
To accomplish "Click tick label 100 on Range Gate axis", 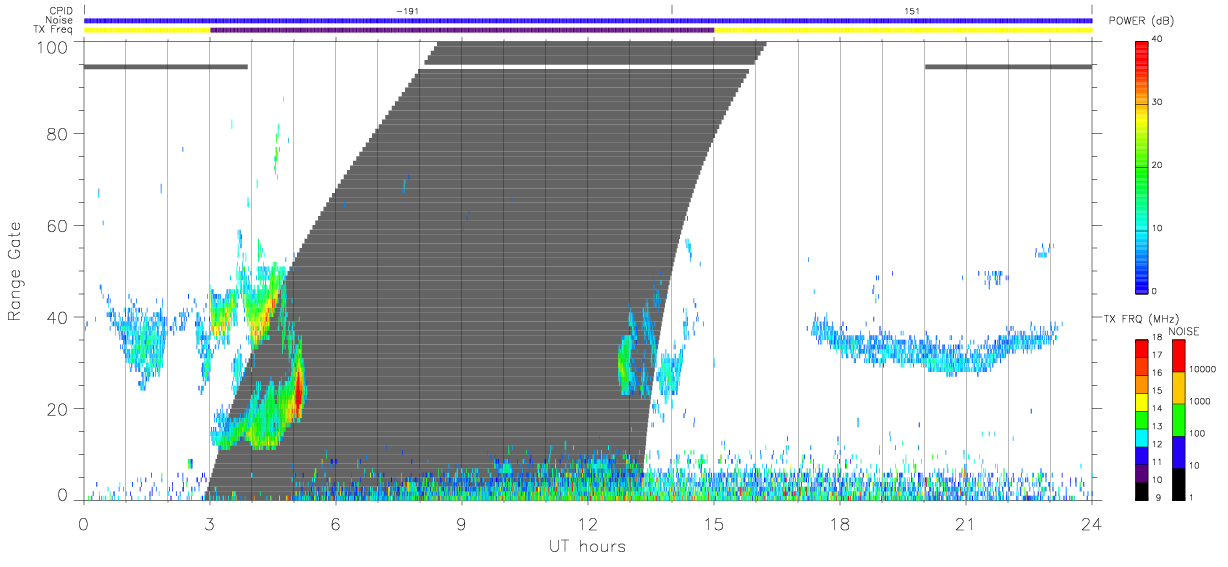I will [52, 46].
